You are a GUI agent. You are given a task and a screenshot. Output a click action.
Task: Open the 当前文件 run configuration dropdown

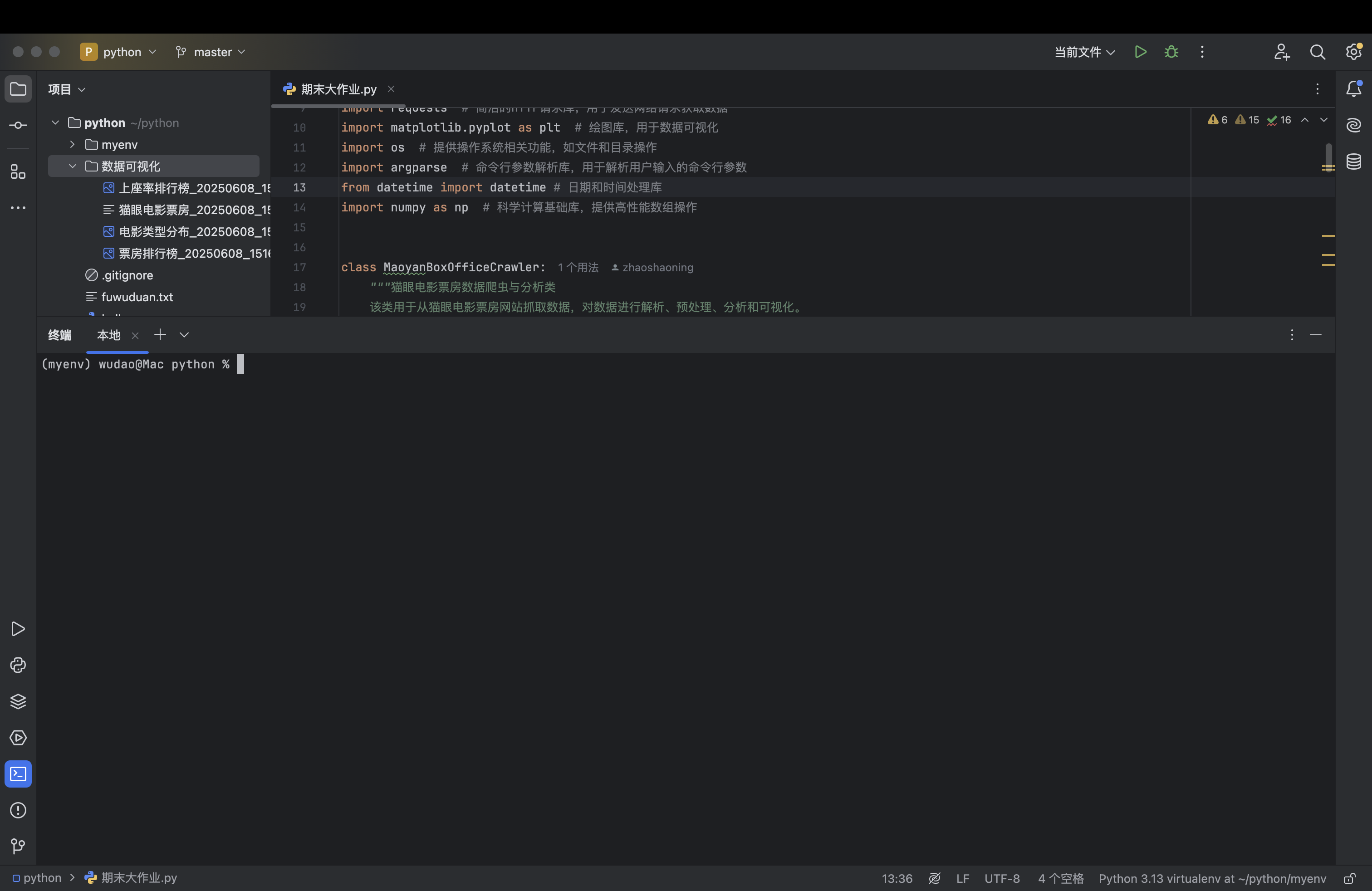tap(1084, 52)
